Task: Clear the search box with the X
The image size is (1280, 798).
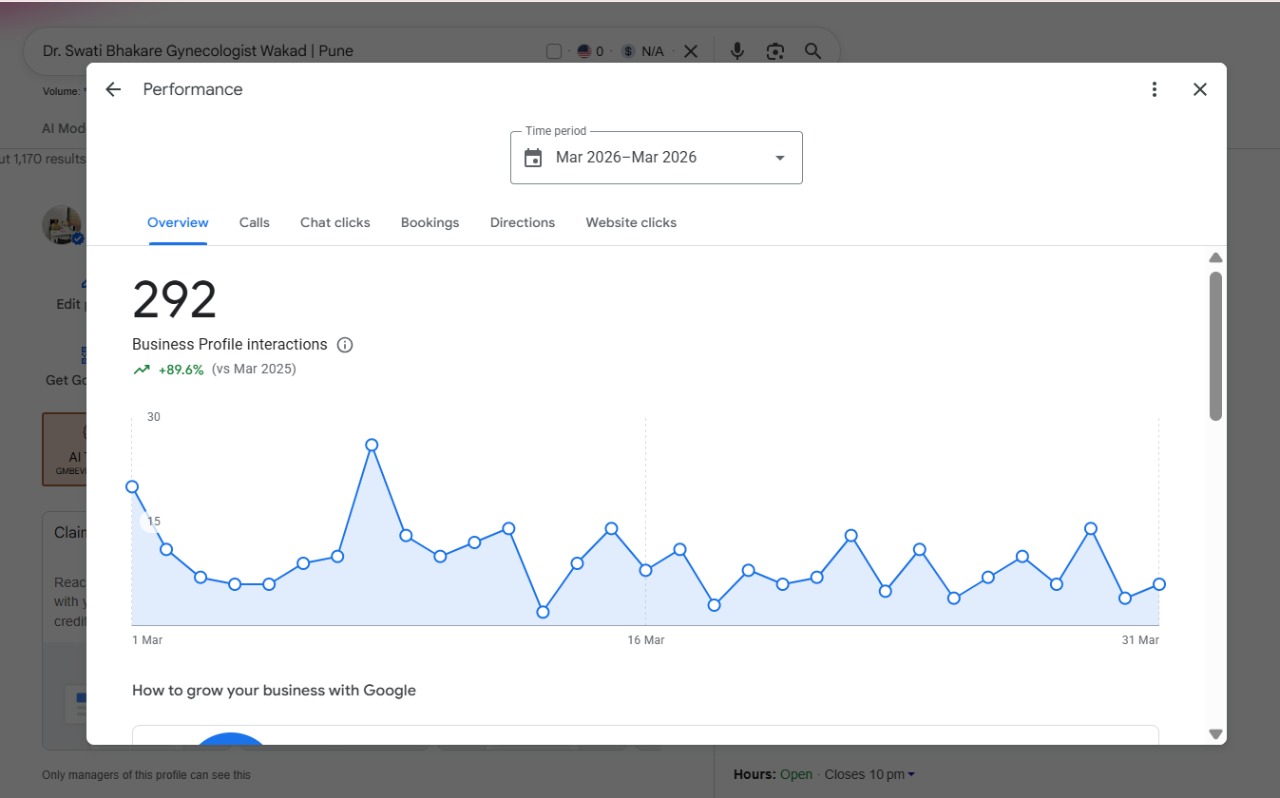Action: (x=690, y=51)
